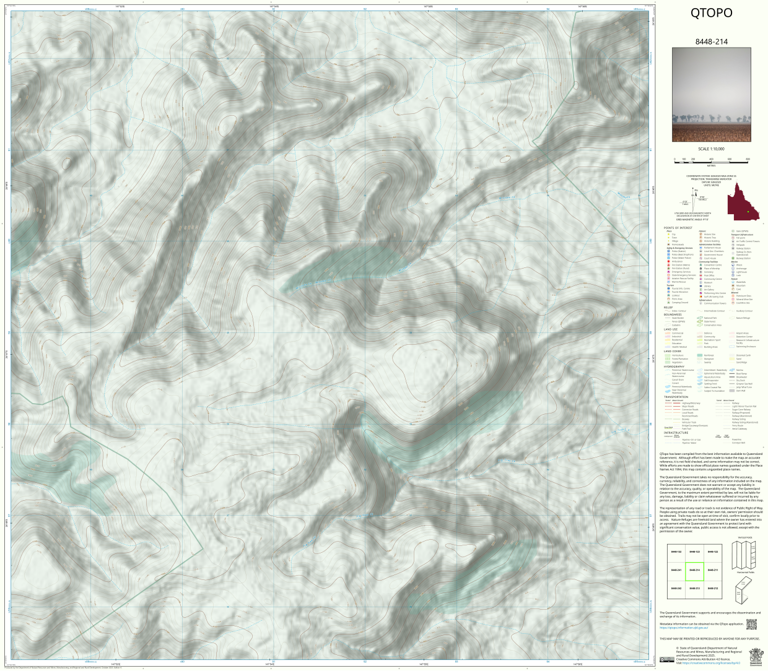This screenshot has height=671, width=768.
Task: Click the POINTS OF INTEREST legend heading
Action: [678, 228]
